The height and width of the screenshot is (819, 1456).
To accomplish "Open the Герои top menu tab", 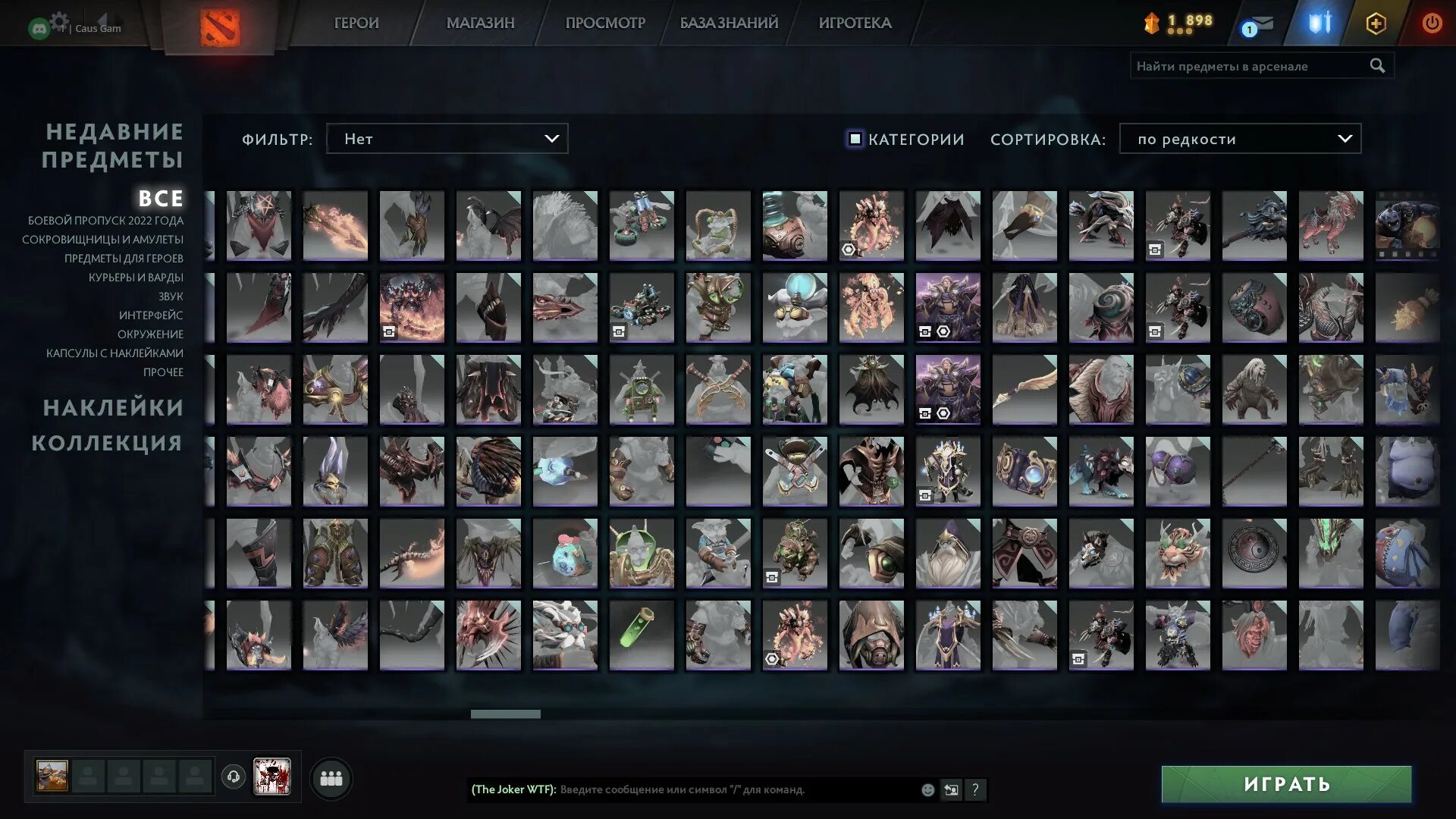I will [x=356, y=23].
